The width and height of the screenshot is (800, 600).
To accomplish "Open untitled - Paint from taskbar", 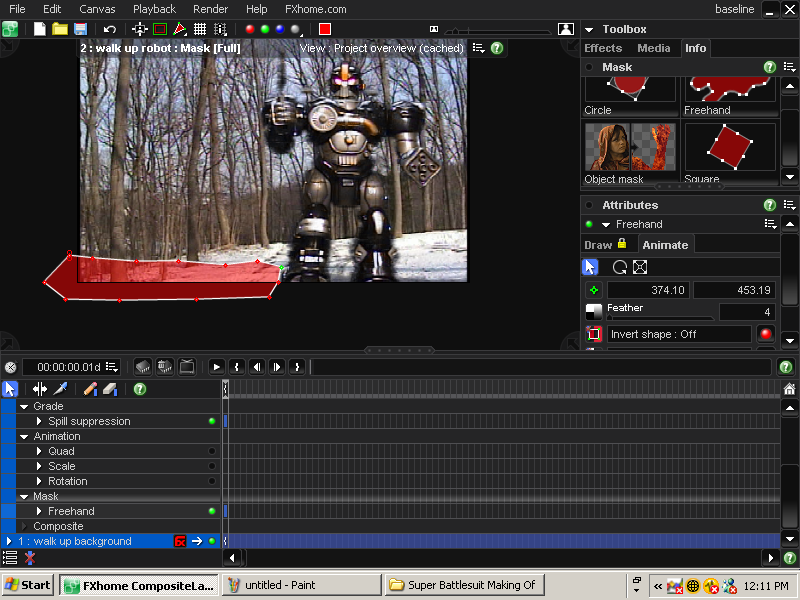I will click(x=300, y=585).
